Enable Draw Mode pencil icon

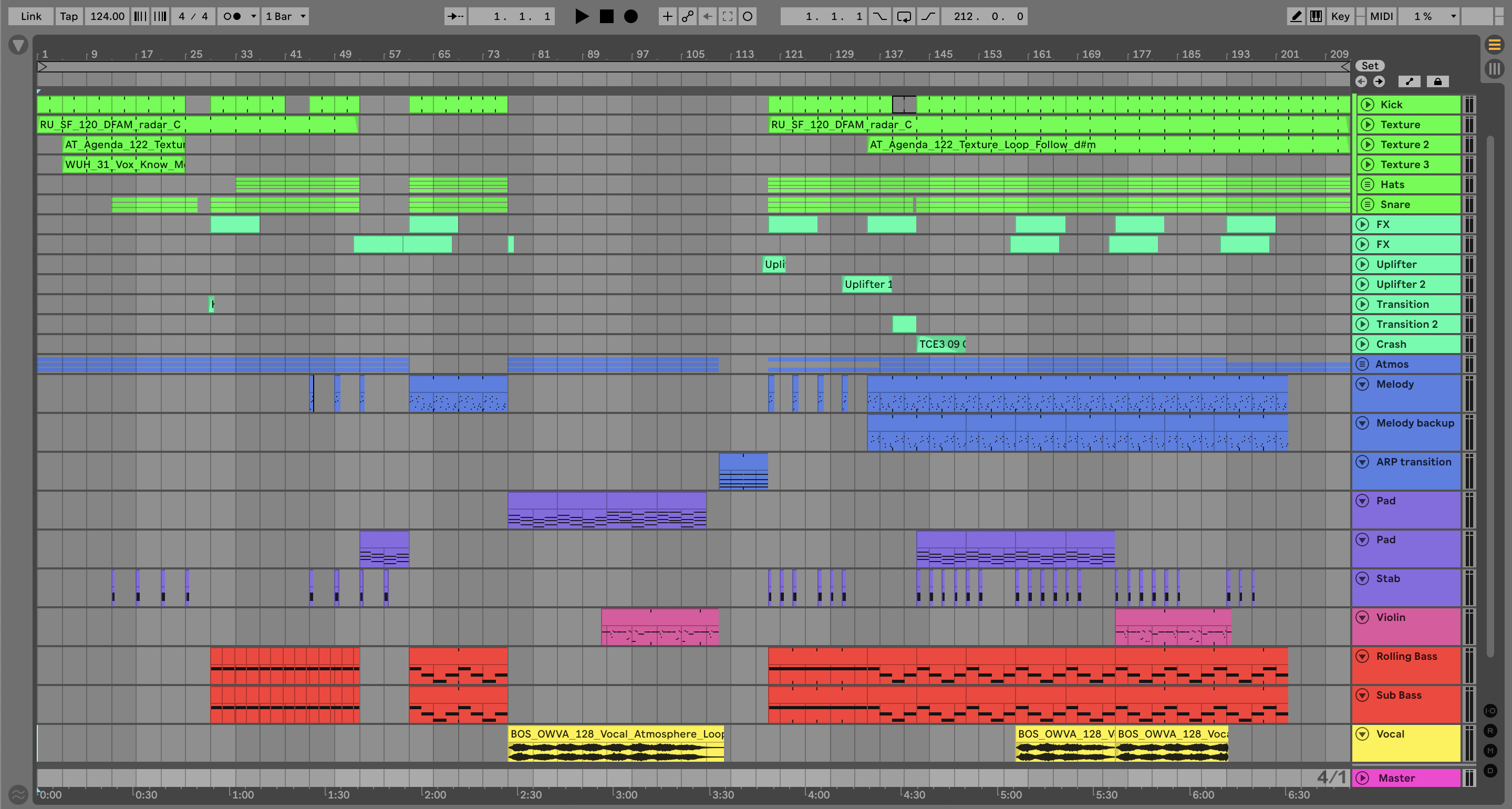click(x=1296, y=16)
